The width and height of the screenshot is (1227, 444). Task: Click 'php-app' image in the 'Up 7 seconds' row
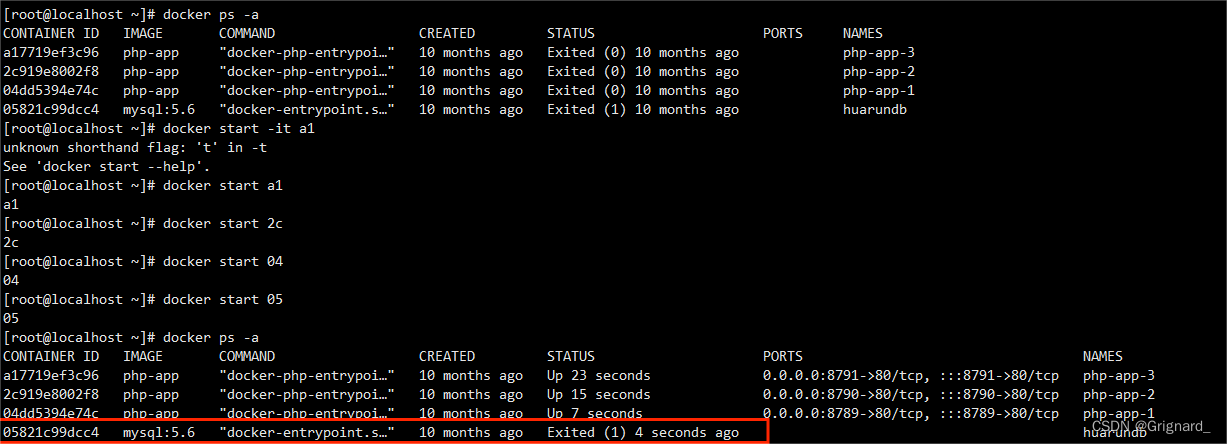pyautogui.click(x=151, y=413)
